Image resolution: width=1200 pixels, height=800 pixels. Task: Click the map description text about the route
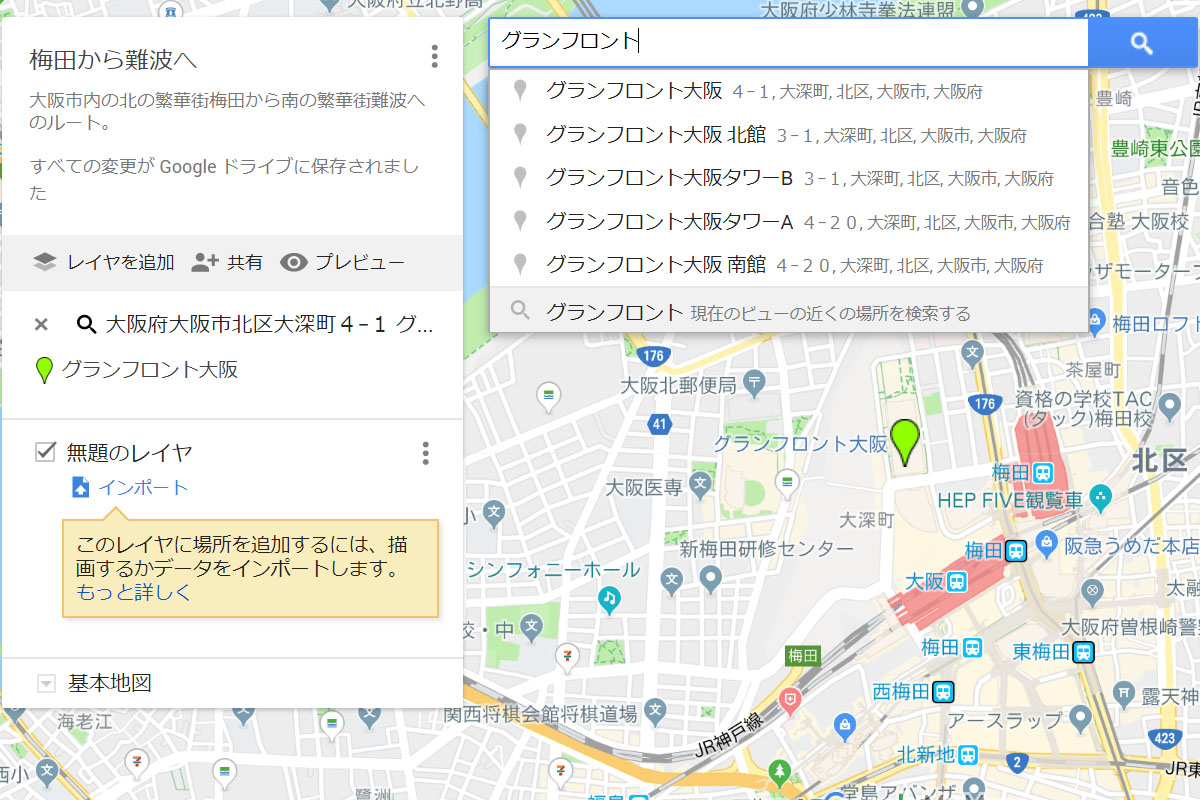[x=228, y=112]
